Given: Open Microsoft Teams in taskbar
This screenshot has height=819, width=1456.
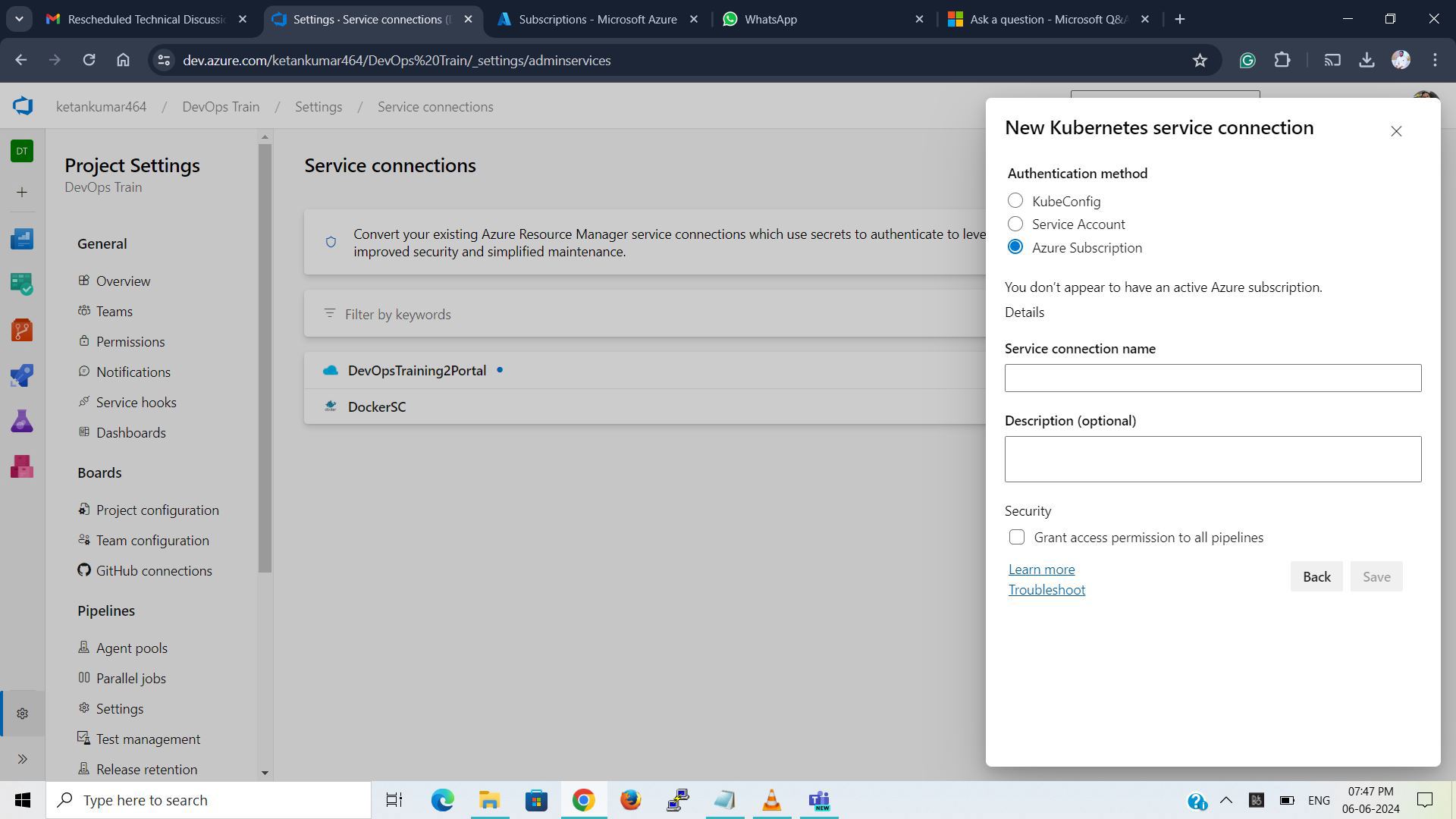Looking at the screenshot, I should [819, 800].
